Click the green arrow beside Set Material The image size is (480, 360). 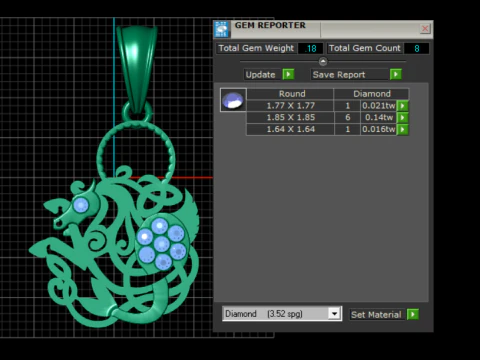(x=413, y=314)
